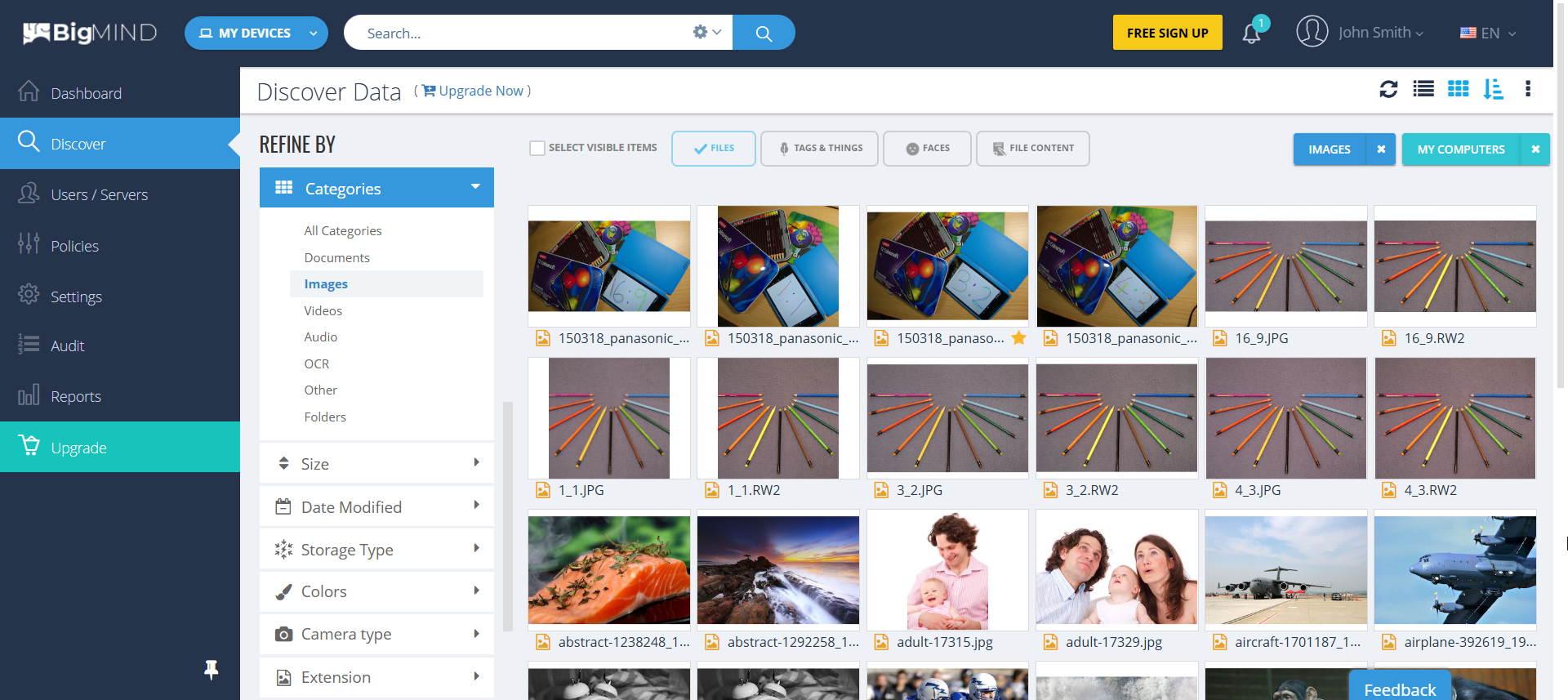Viewport: 1568px width, 700px height.
Task: Click the Reports bar chart icon
Action: [29, 395]
